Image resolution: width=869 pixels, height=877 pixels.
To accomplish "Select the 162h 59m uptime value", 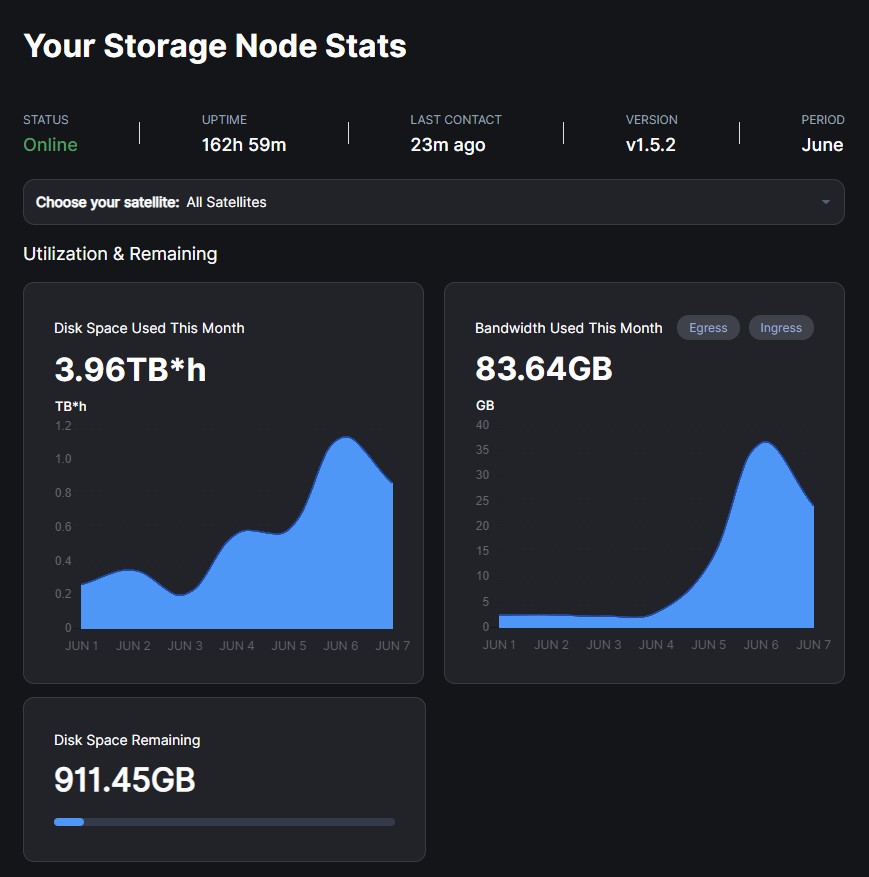I will [244, 145].
